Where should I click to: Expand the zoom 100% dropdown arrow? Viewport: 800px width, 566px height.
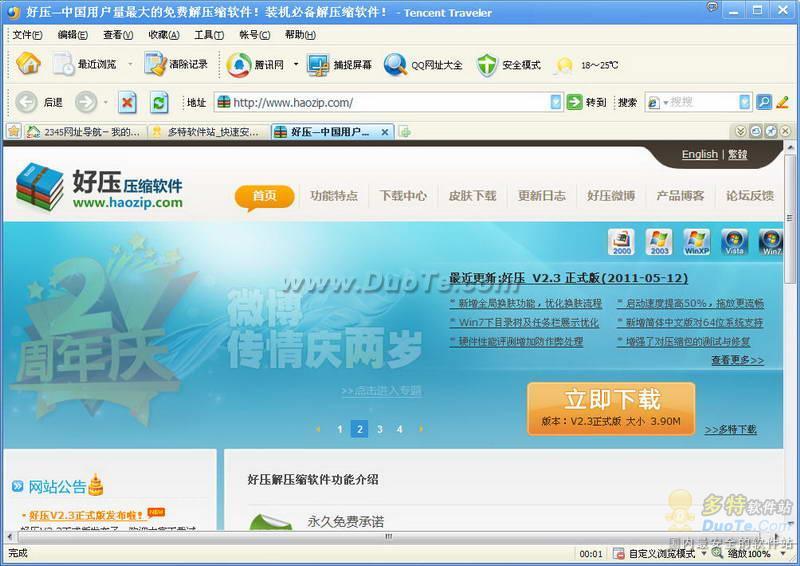click(783, 553)
